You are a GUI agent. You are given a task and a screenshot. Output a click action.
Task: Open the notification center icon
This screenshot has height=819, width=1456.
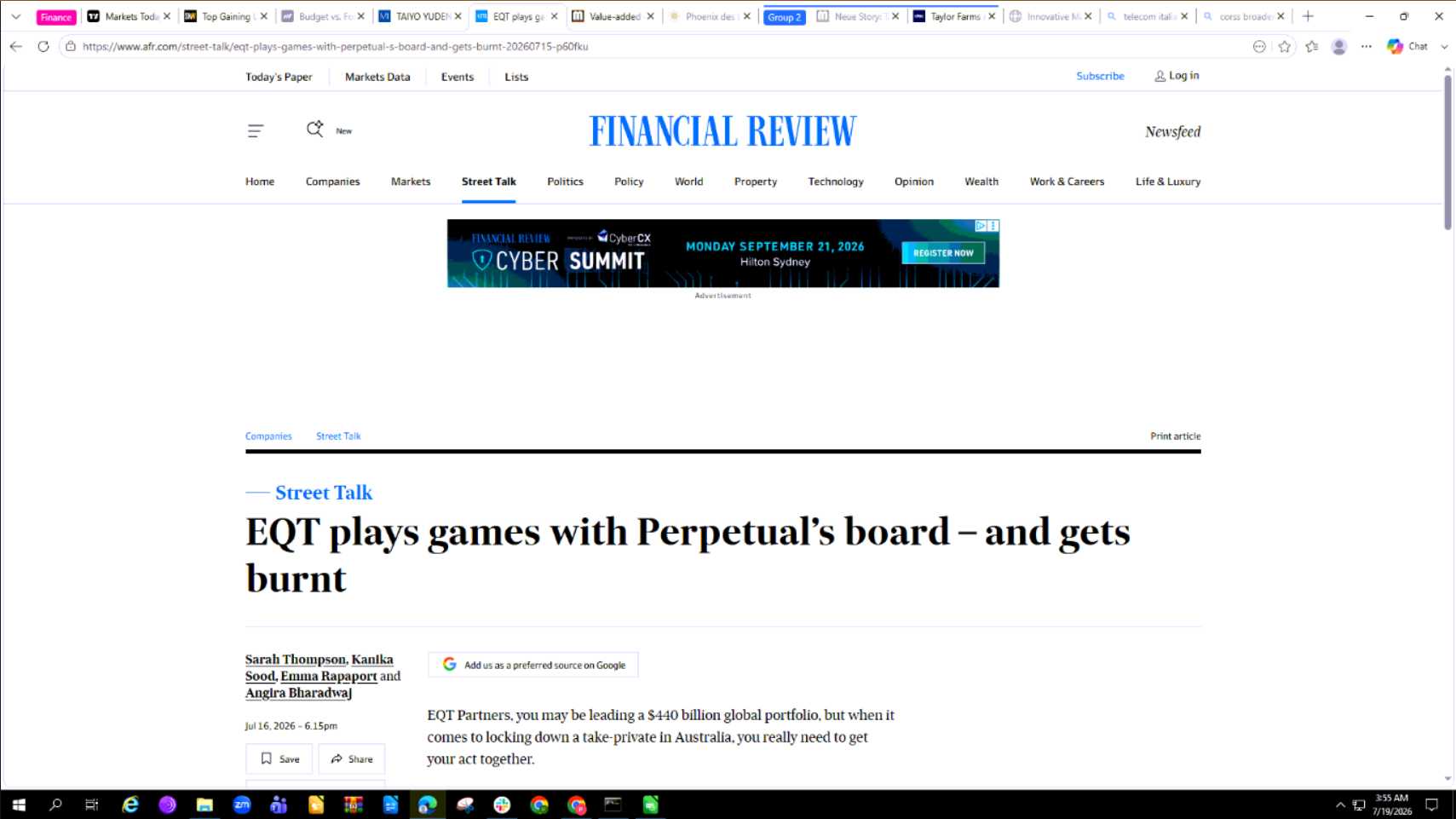click(1432, 805)
